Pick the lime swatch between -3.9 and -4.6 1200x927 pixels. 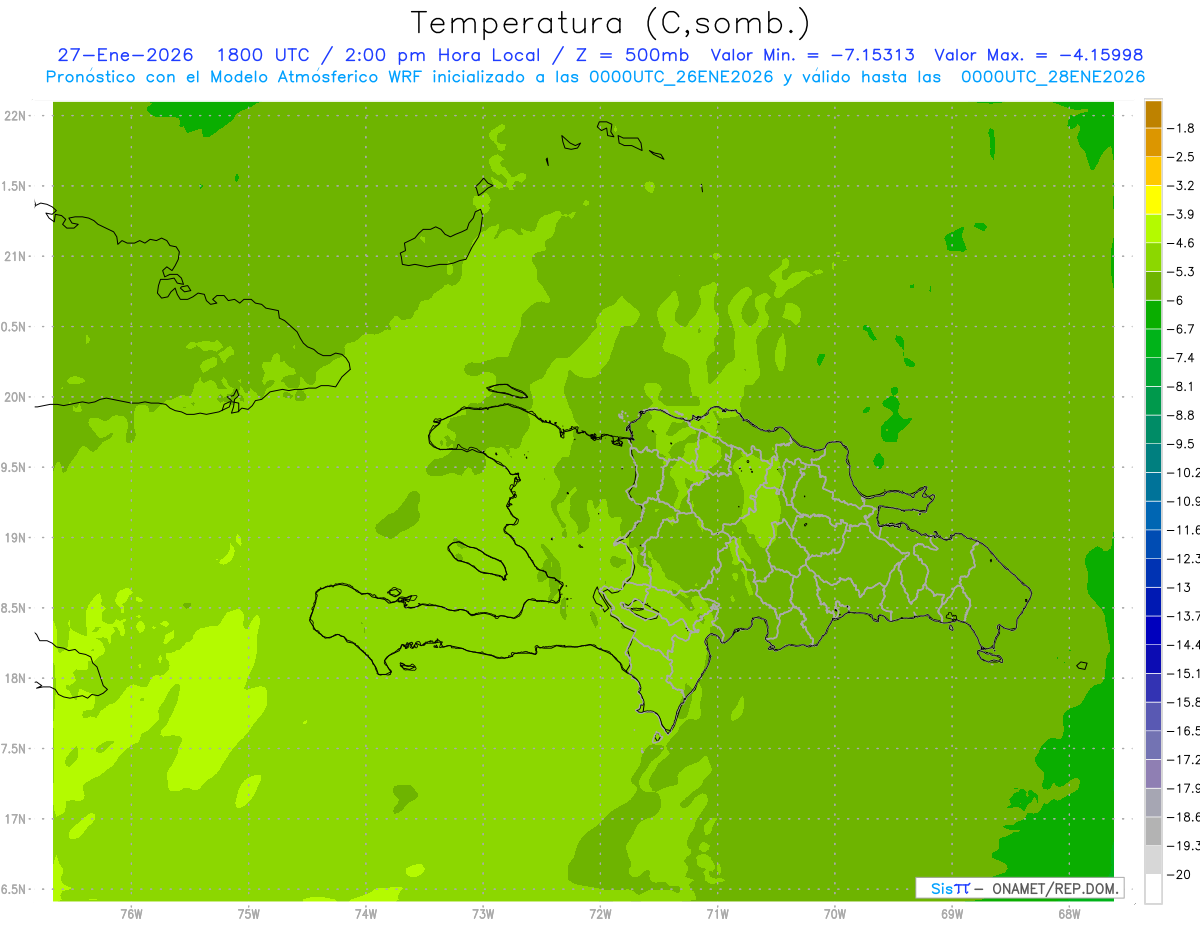[x=1153, y=229]
